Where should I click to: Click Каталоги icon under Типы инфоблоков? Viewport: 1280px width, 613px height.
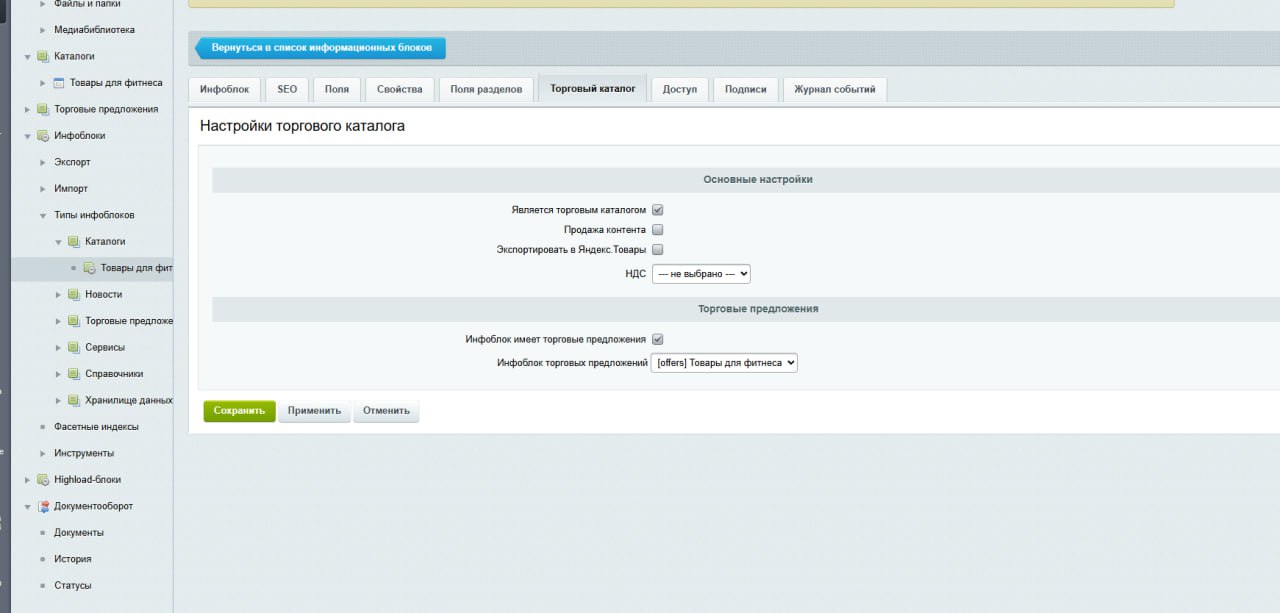coord(73,242)
